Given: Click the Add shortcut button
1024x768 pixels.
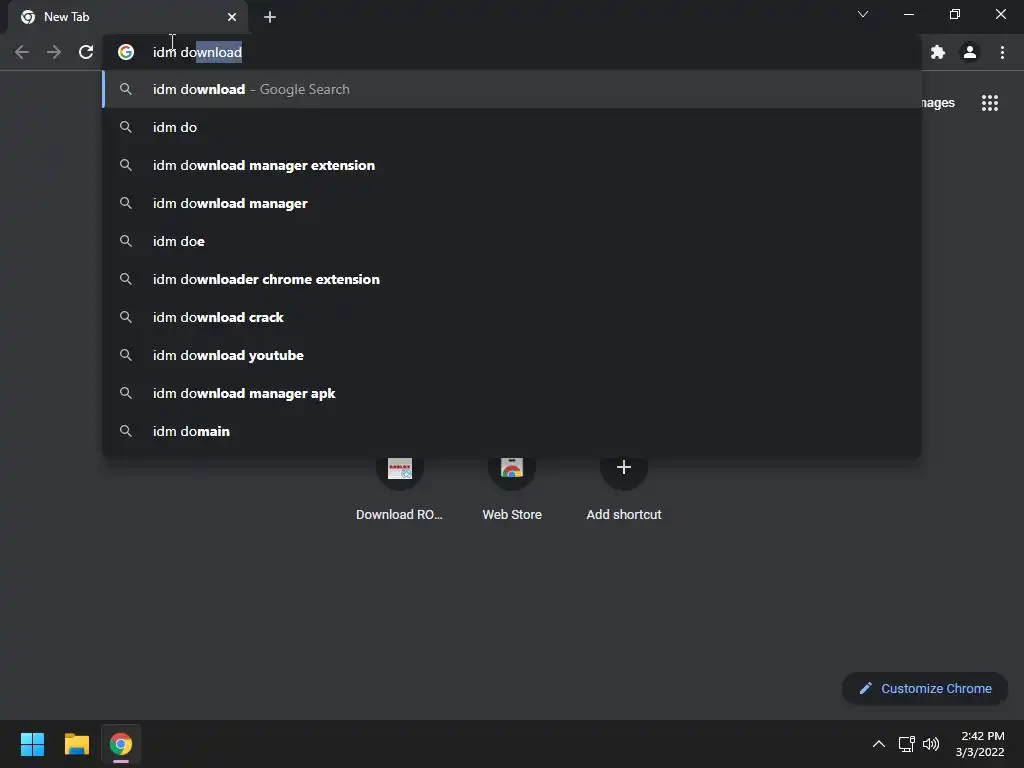Looking at the screenshot, I should click(x=624, y=488).
